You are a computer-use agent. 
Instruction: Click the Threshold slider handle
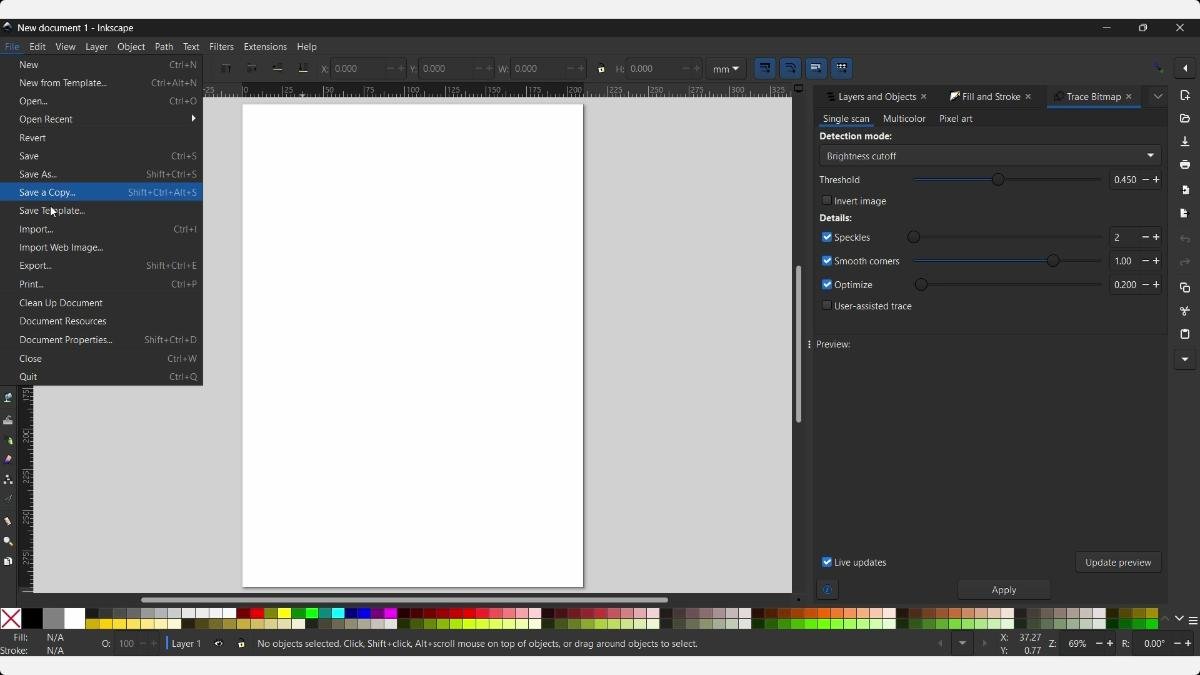point(998,180)
